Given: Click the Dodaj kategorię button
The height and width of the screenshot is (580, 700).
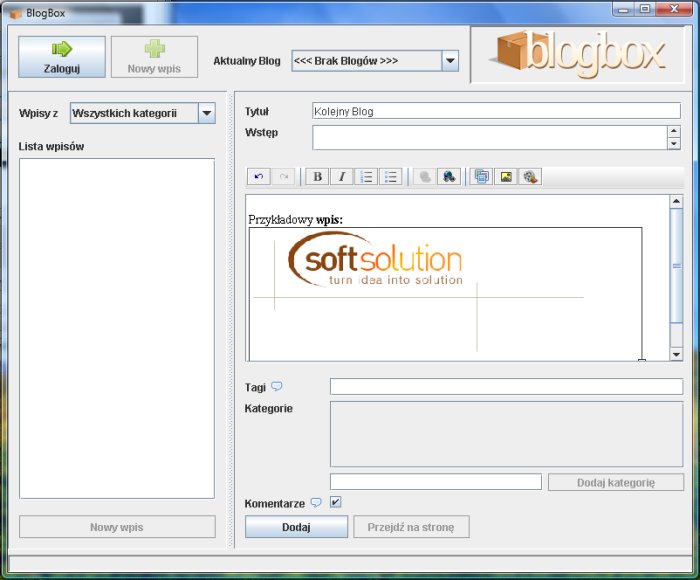Looking at the screenshot, I should tap(616, 482).
